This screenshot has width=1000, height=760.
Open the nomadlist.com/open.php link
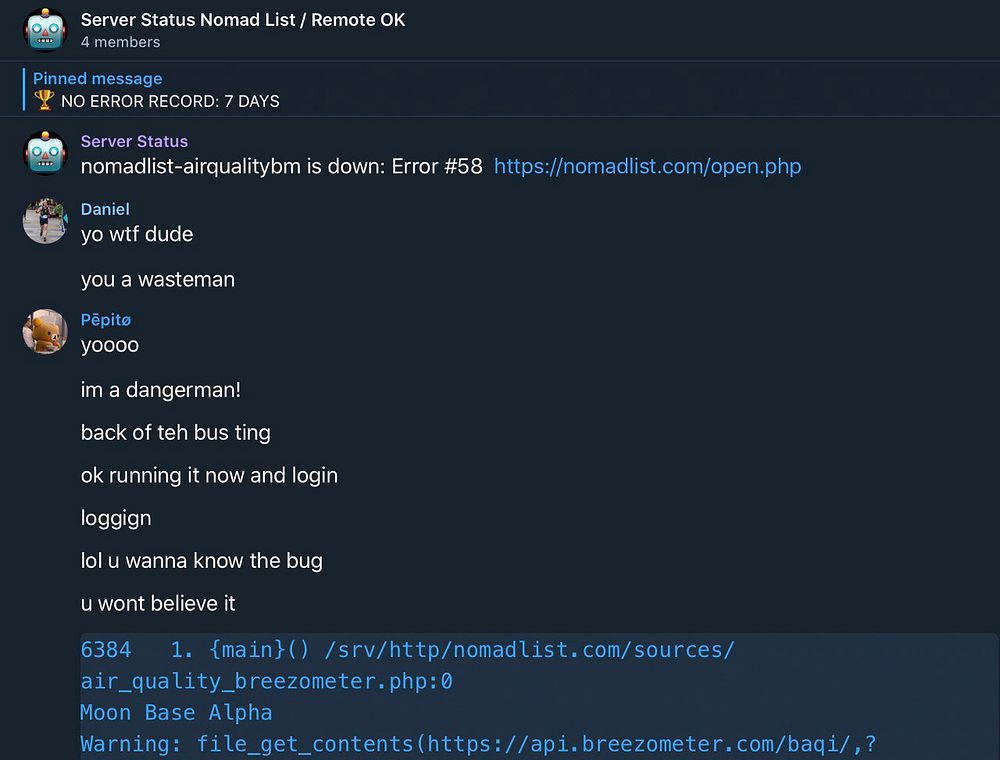point(647,166)
